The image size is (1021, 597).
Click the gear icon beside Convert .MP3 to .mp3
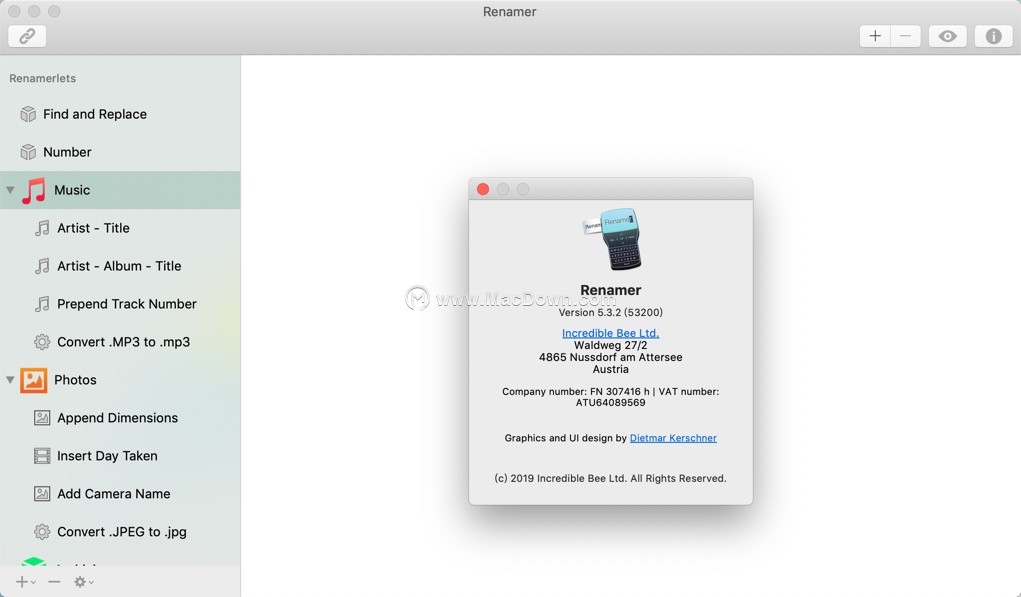pyautogui.click(x=42, y=342)
